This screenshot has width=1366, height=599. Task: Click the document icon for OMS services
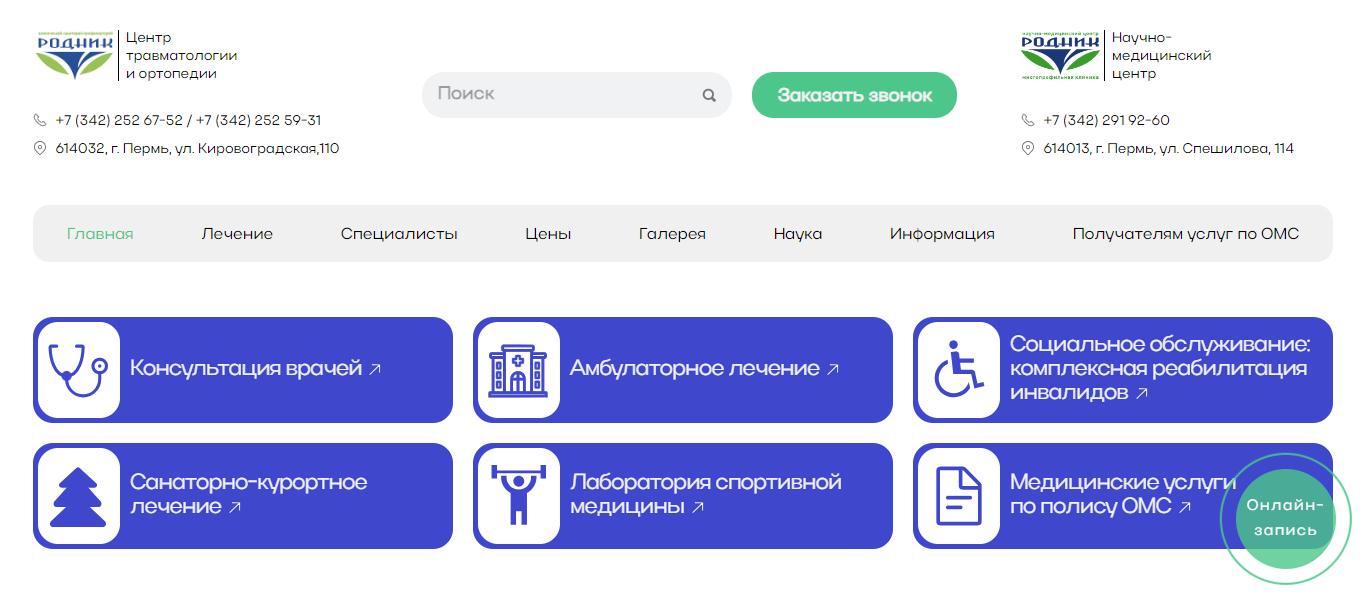point(957,496)
